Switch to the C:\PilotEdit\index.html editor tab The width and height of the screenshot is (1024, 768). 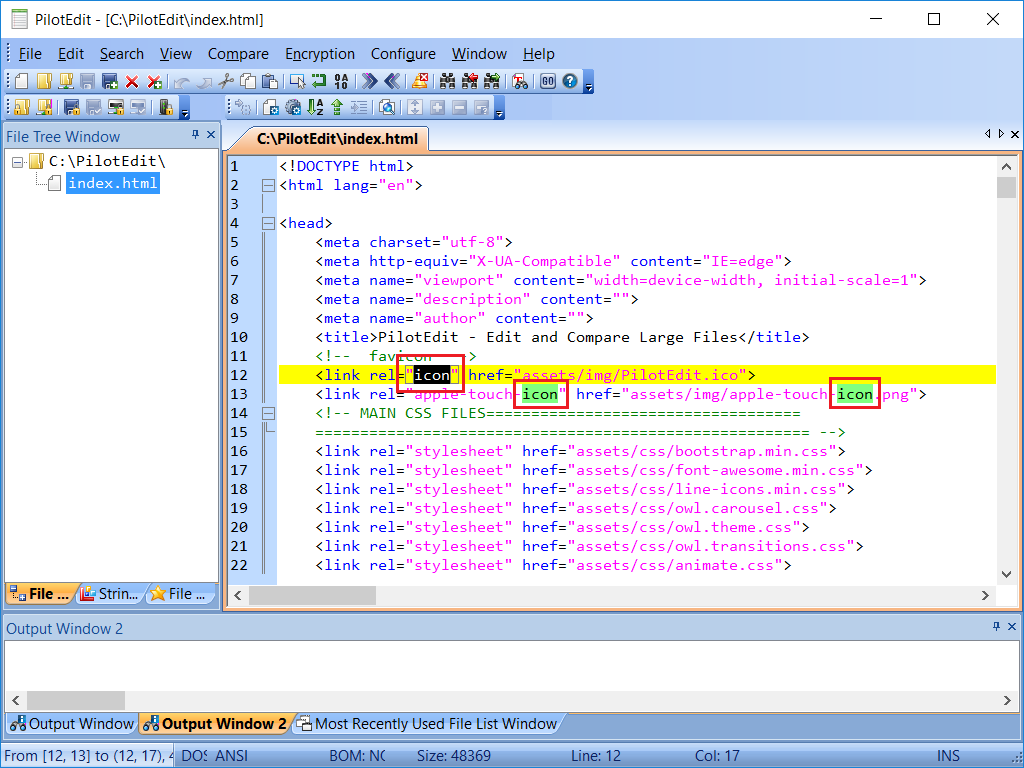337,138
